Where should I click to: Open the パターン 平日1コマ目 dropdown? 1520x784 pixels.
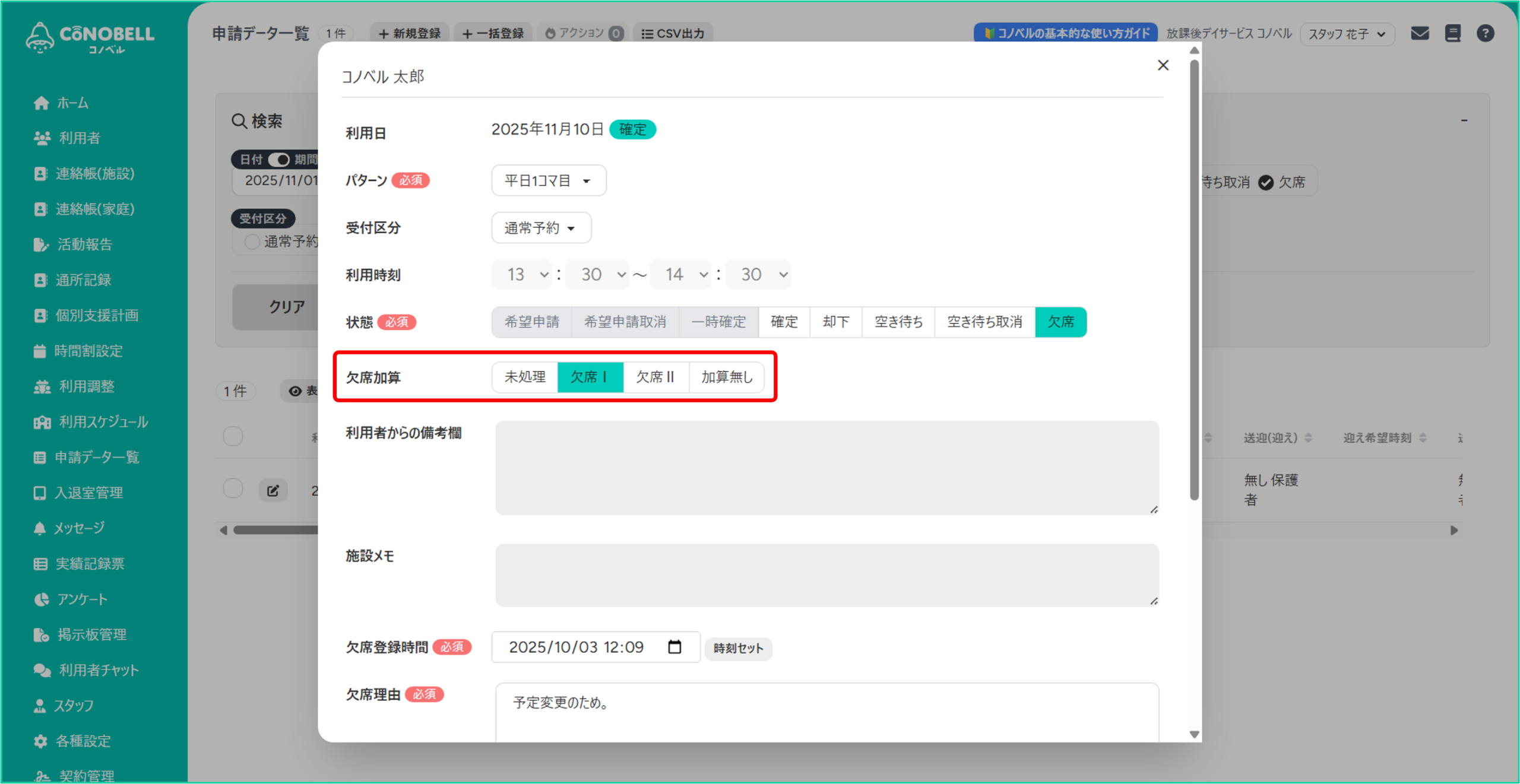pyautogui.click(x=548, y=180)
